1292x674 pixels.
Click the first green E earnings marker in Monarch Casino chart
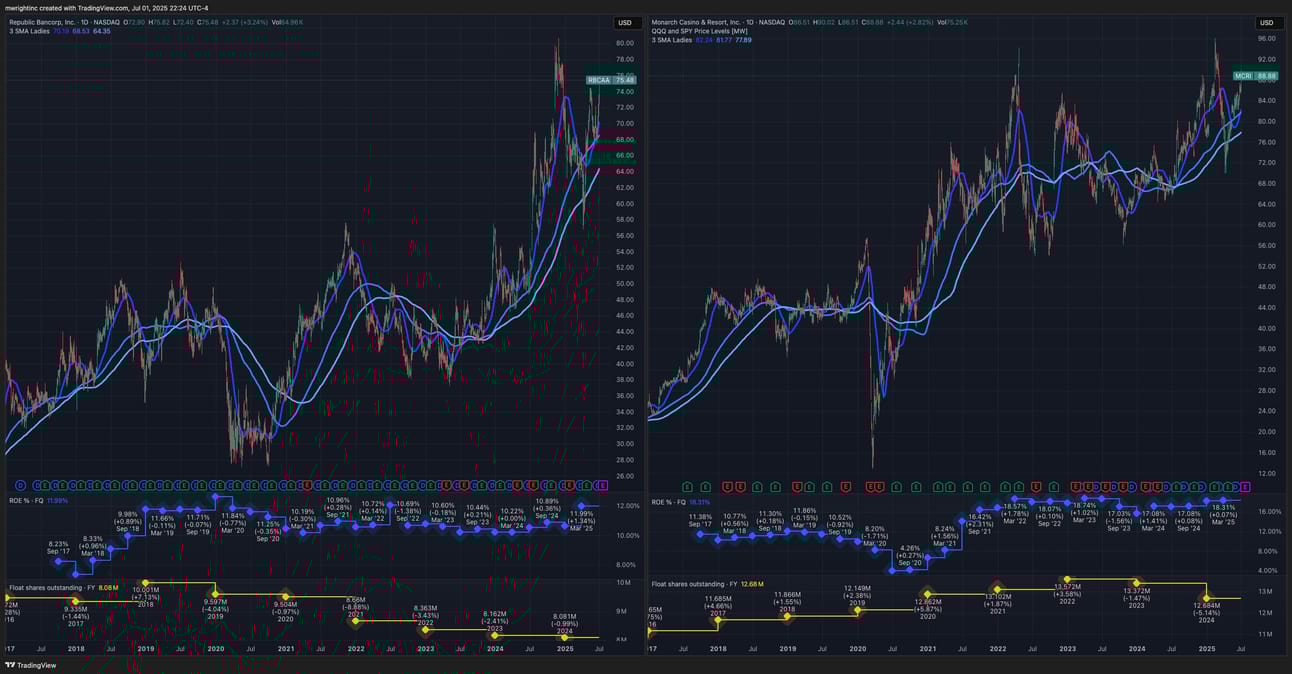(687, 487)
